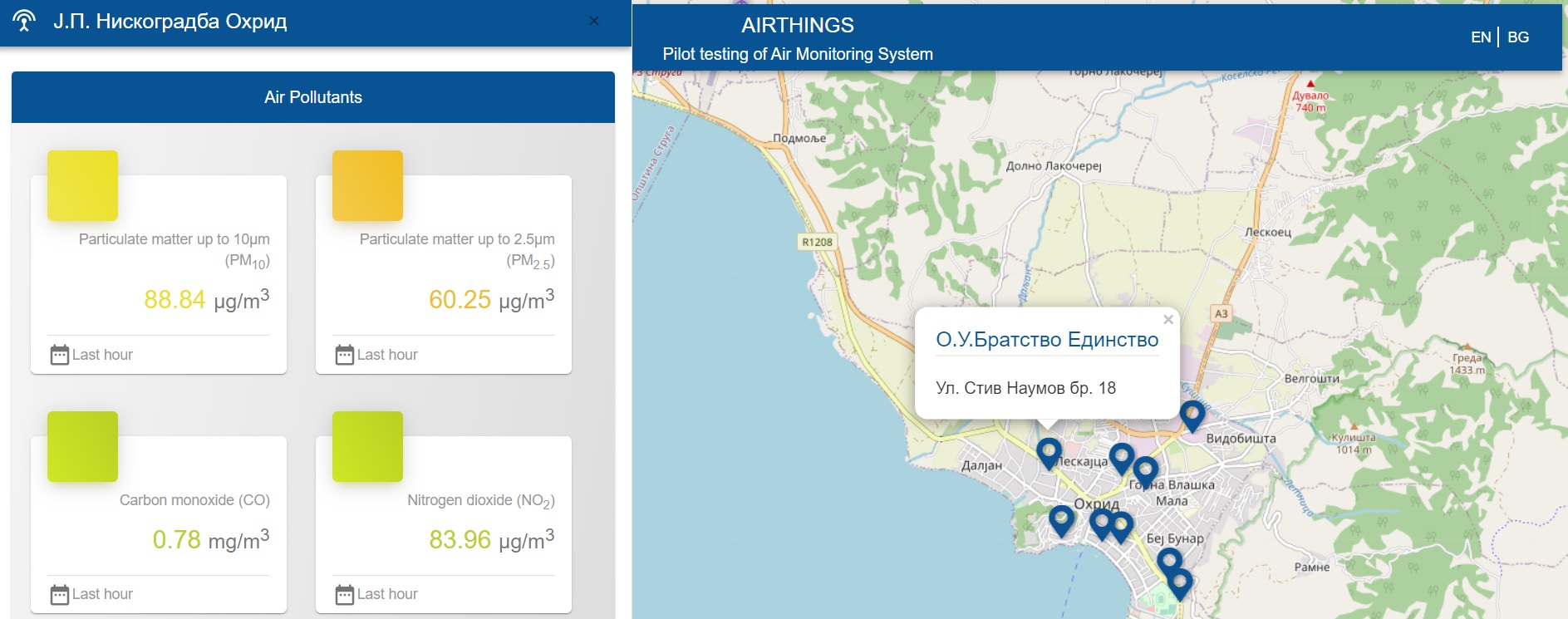This screenshot has height=619, width=1568.
Task: Click the broadcast antenna icon beside station name
Action: click(x=24, y=21)
